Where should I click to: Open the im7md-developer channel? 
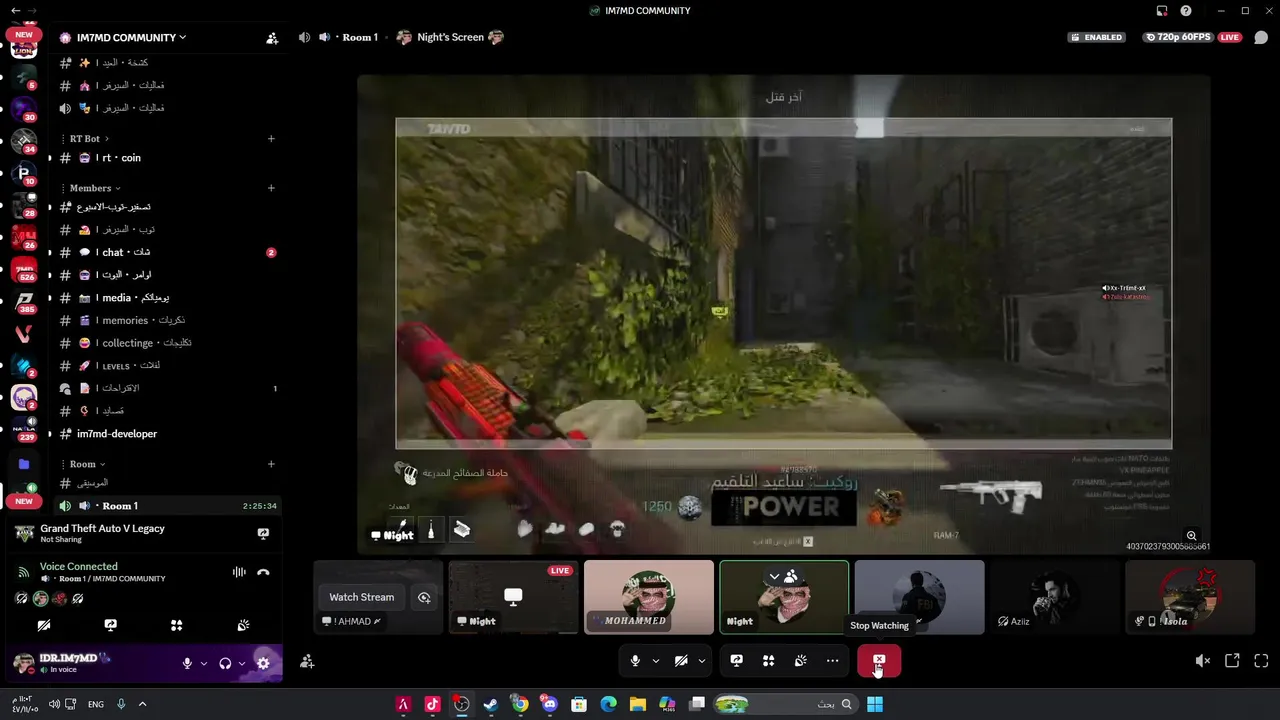click(167, 434)
